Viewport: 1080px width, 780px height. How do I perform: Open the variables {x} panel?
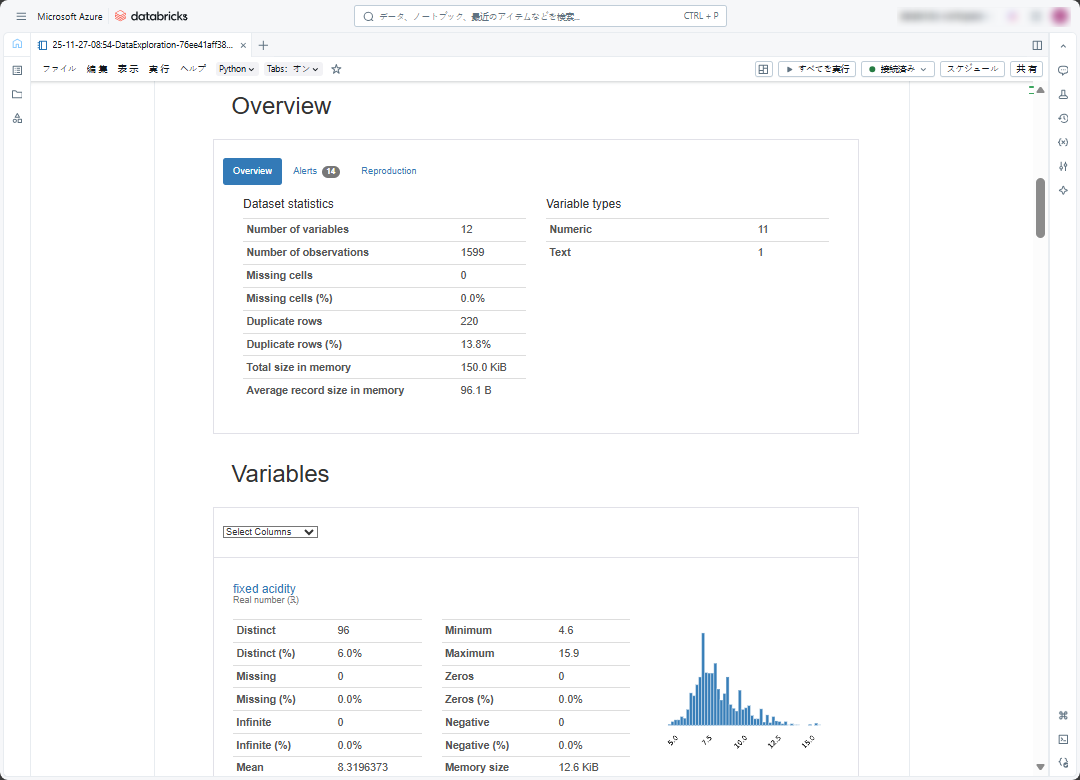click(1063, 142)
